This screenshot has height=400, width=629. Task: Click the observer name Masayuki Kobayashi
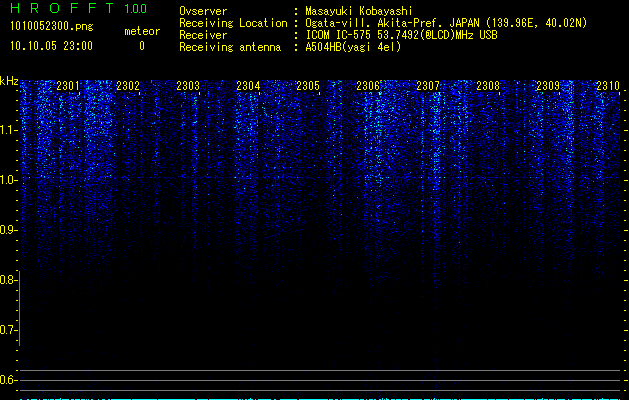tap(359, 11)
